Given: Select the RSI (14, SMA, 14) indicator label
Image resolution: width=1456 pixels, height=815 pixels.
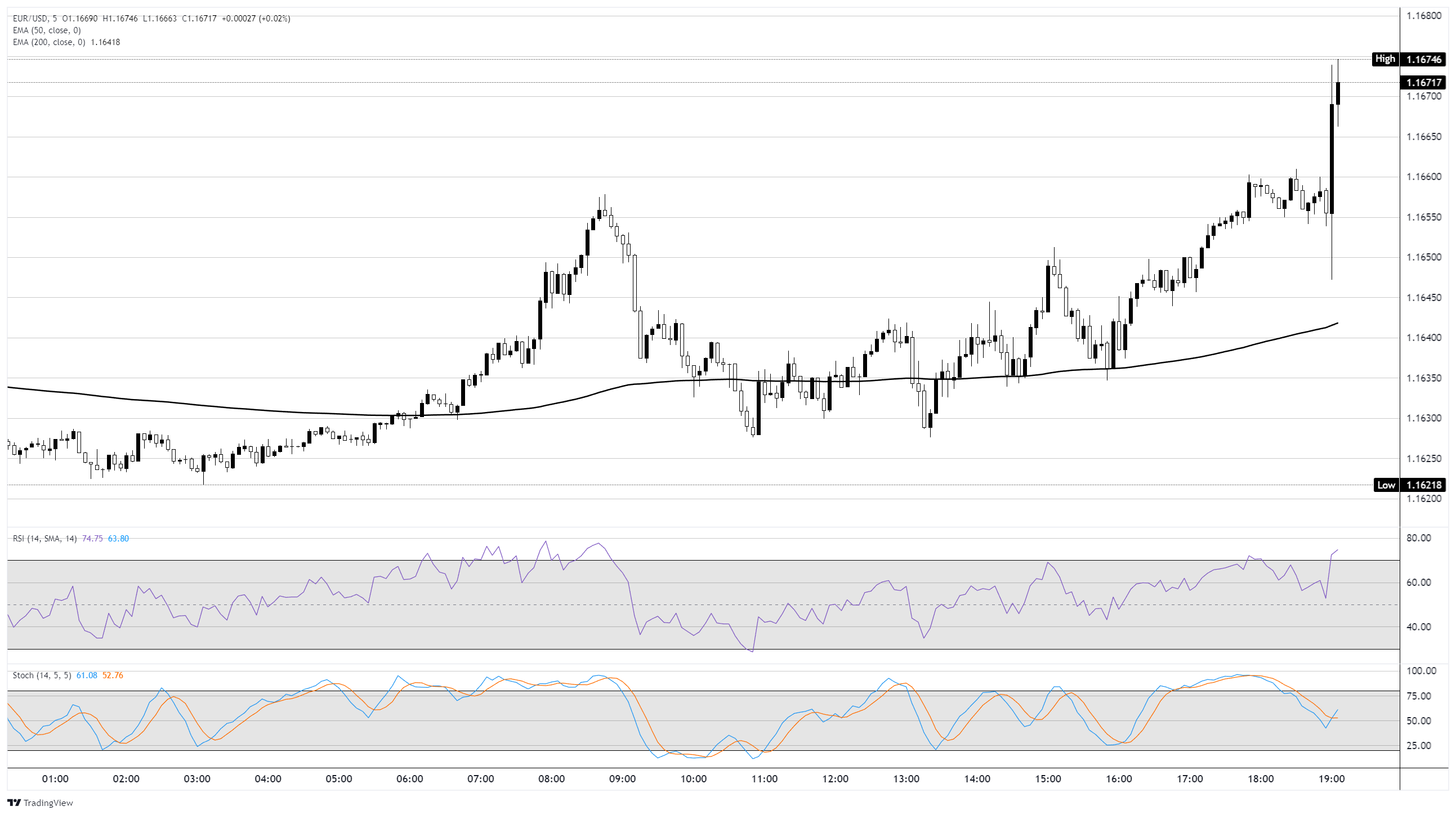Looking at the screenshot, I should pos(44,539).
